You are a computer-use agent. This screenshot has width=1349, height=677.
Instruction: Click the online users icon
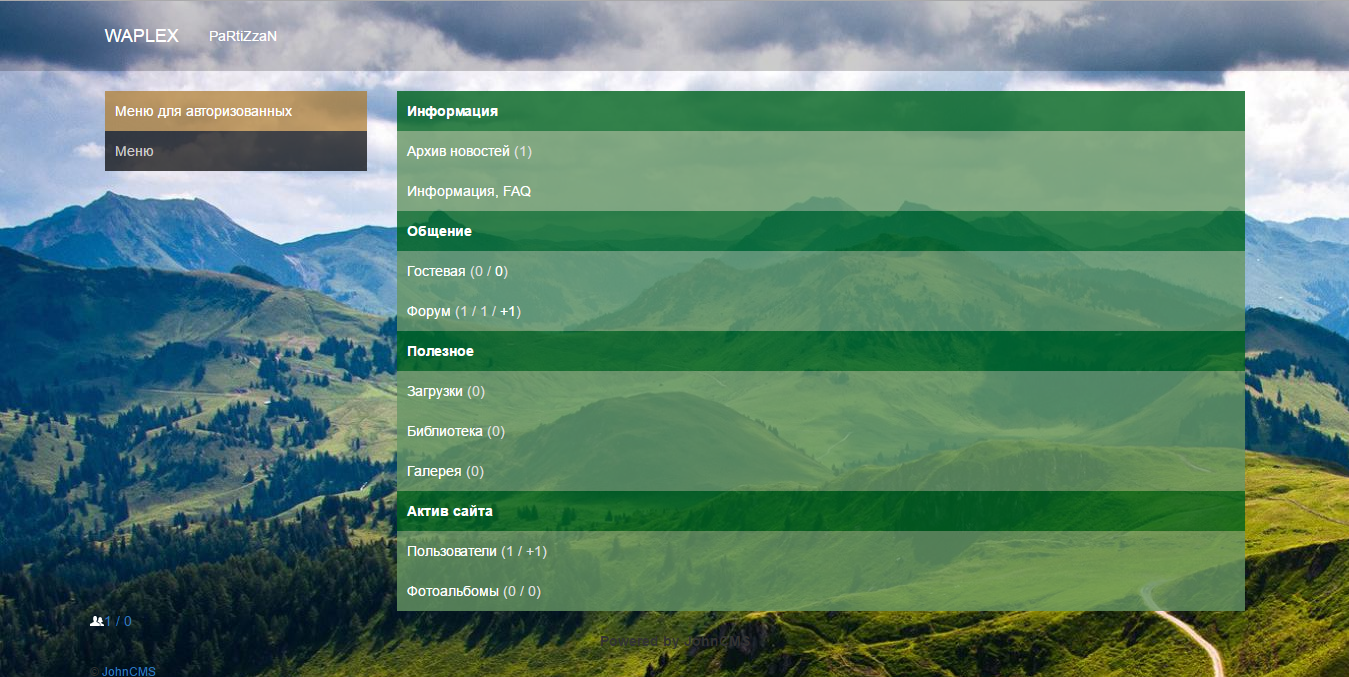(97, 621)
